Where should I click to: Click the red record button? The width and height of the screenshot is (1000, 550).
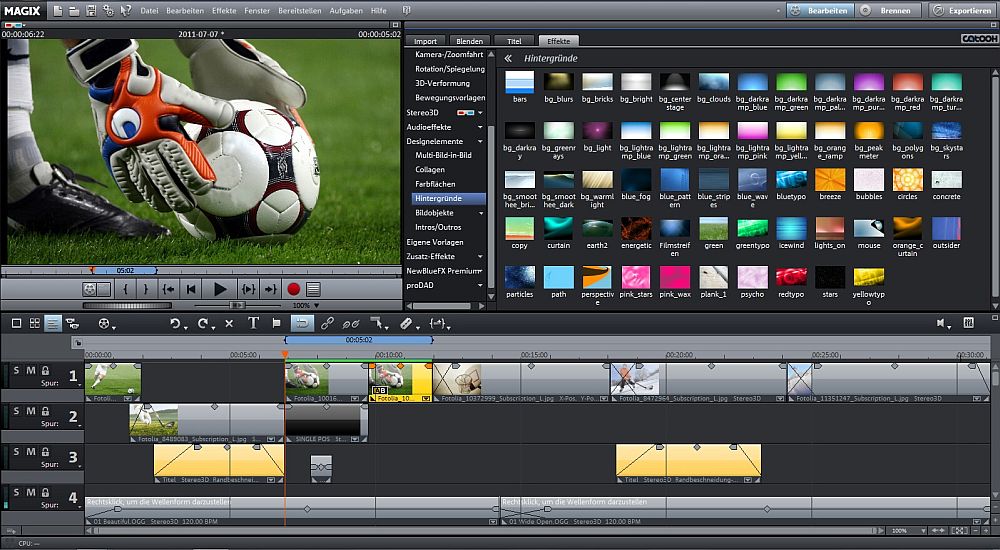point(294,289)
